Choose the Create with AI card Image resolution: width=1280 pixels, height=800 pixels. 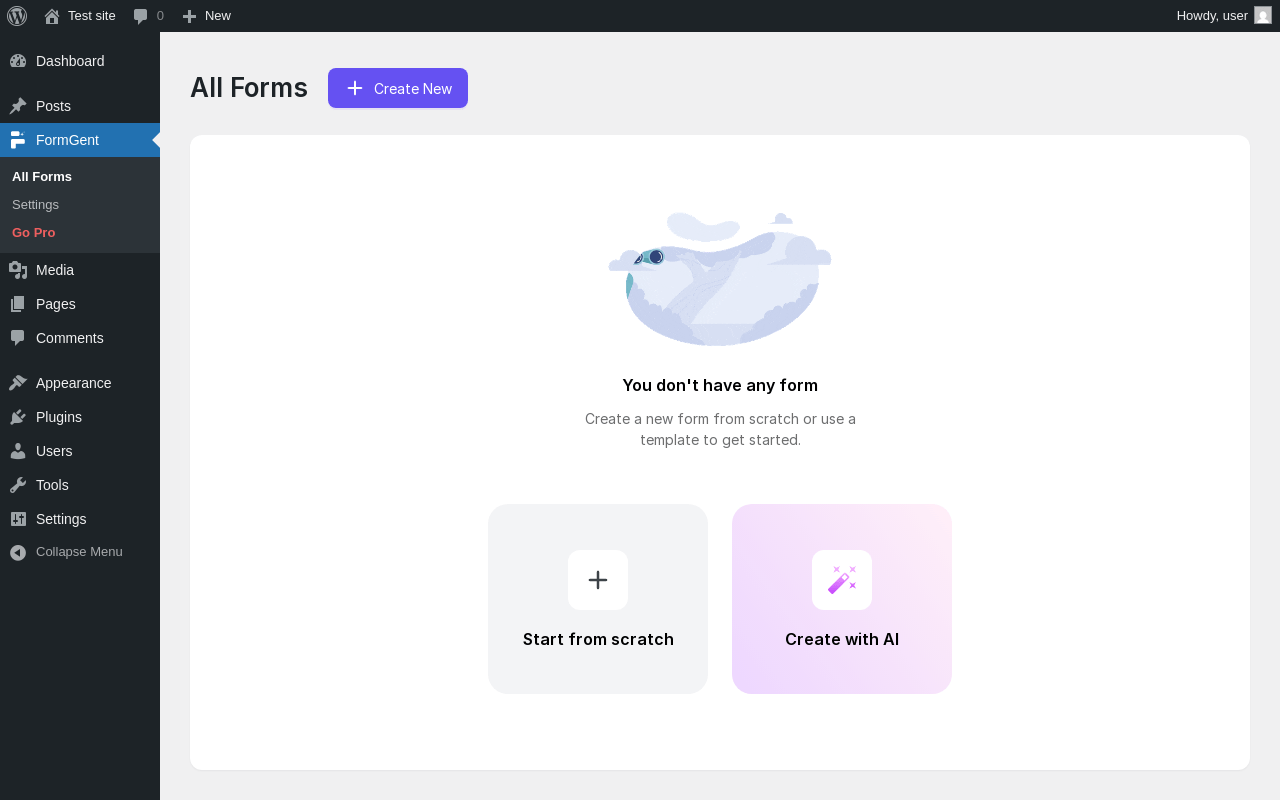point(842,599)
